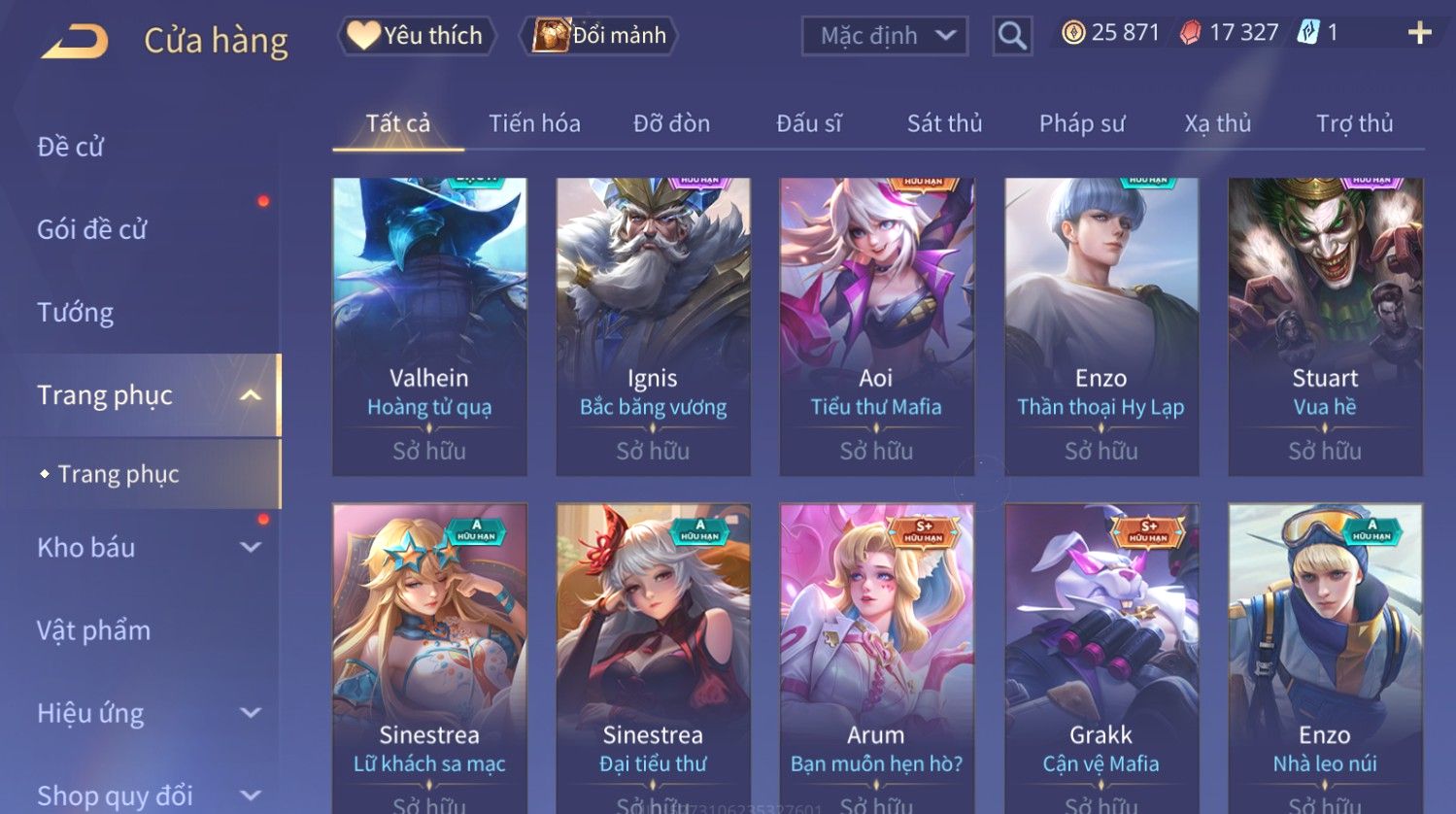
Task: Go to Gói đề cử section
Action: pyautogui.click(x=92, y=230)
